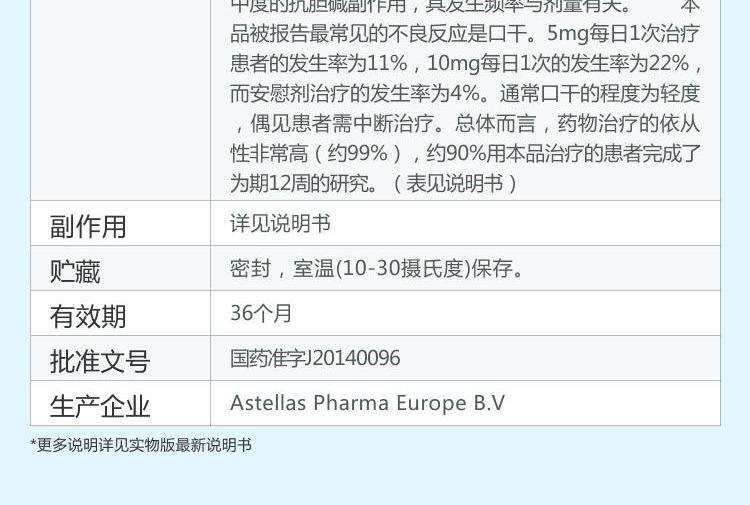Click the 批准文号 row label

(100, 361)
